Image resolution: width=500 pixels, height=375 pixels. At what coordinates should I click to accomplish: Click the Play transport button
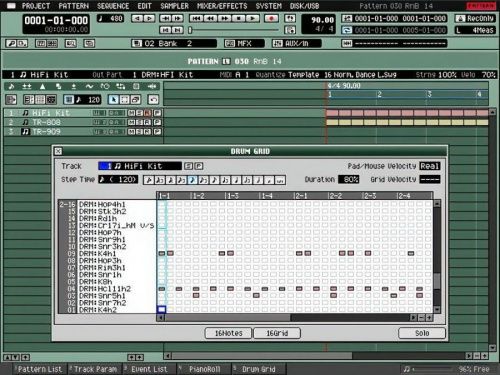pos(253,19)
